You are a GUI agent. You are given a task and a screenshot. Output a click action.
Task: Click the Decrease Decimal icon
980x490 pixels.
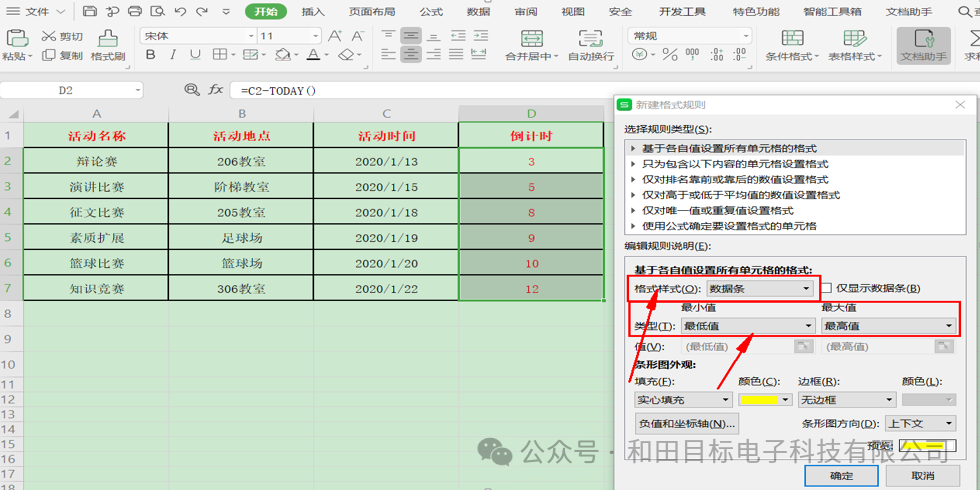point(739,55)
